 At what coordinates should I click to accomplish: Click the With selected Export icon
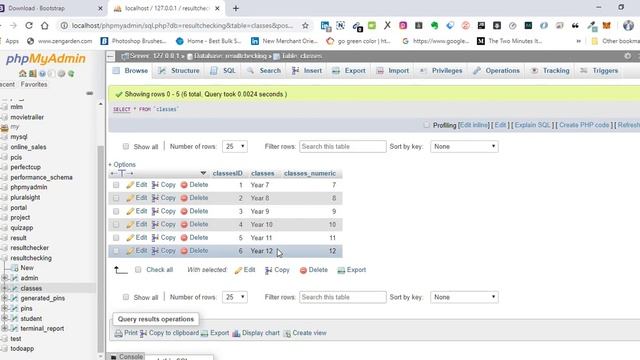point(341,270)
